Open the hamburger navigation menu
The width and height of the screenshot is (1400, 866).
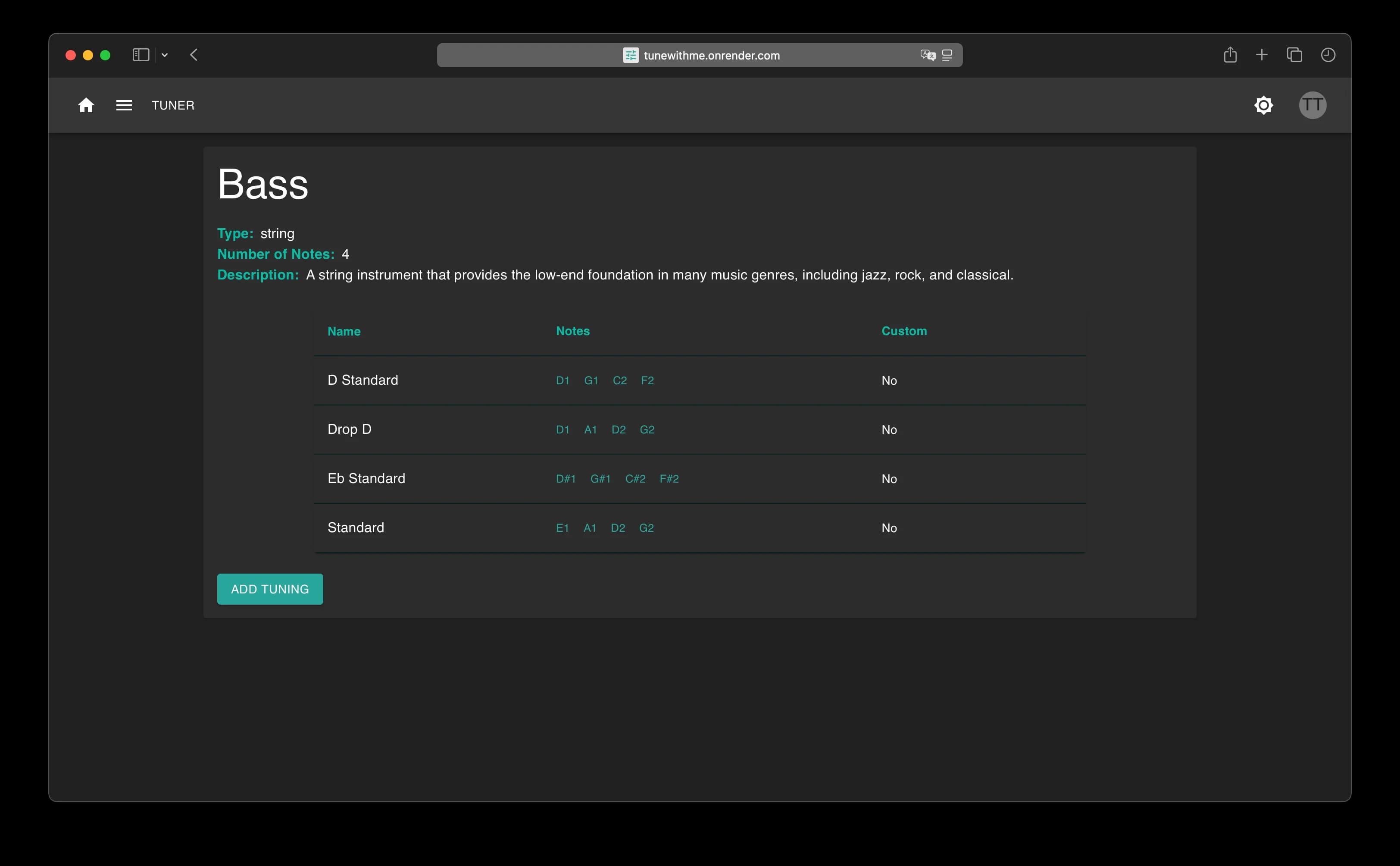pos(124,105)
